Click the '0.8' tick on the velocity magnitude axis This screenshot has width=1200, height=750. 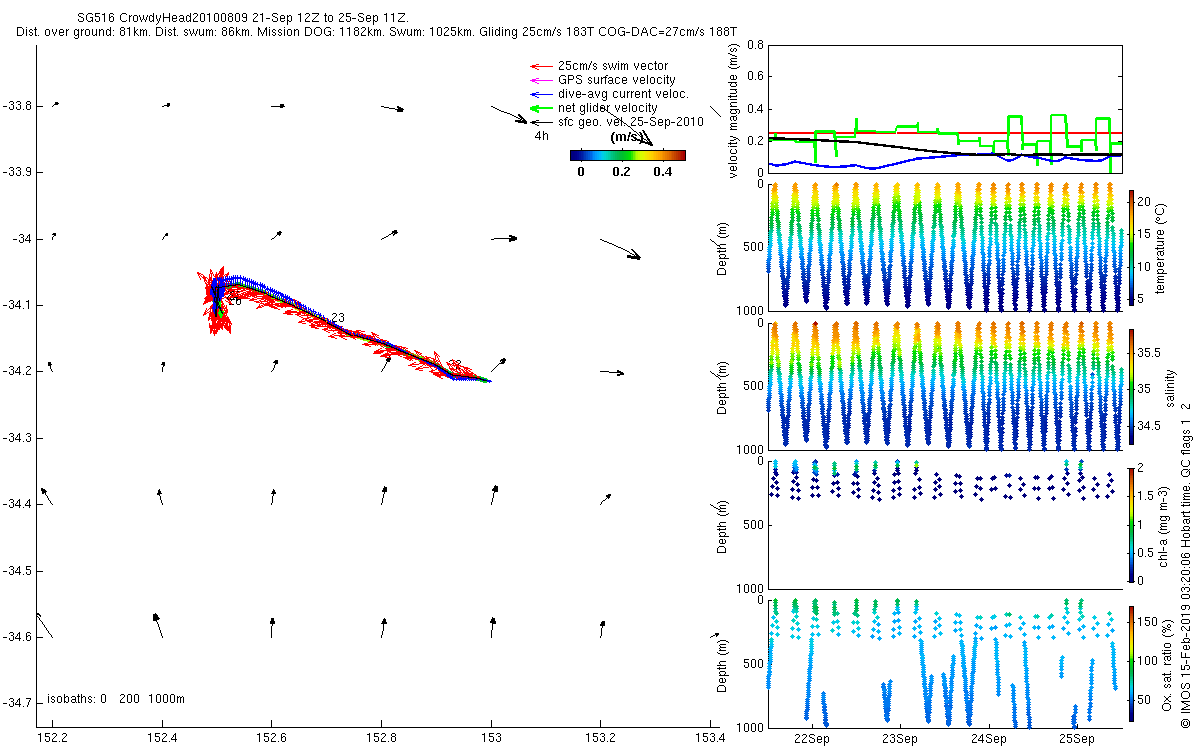[x=755, y=46]
